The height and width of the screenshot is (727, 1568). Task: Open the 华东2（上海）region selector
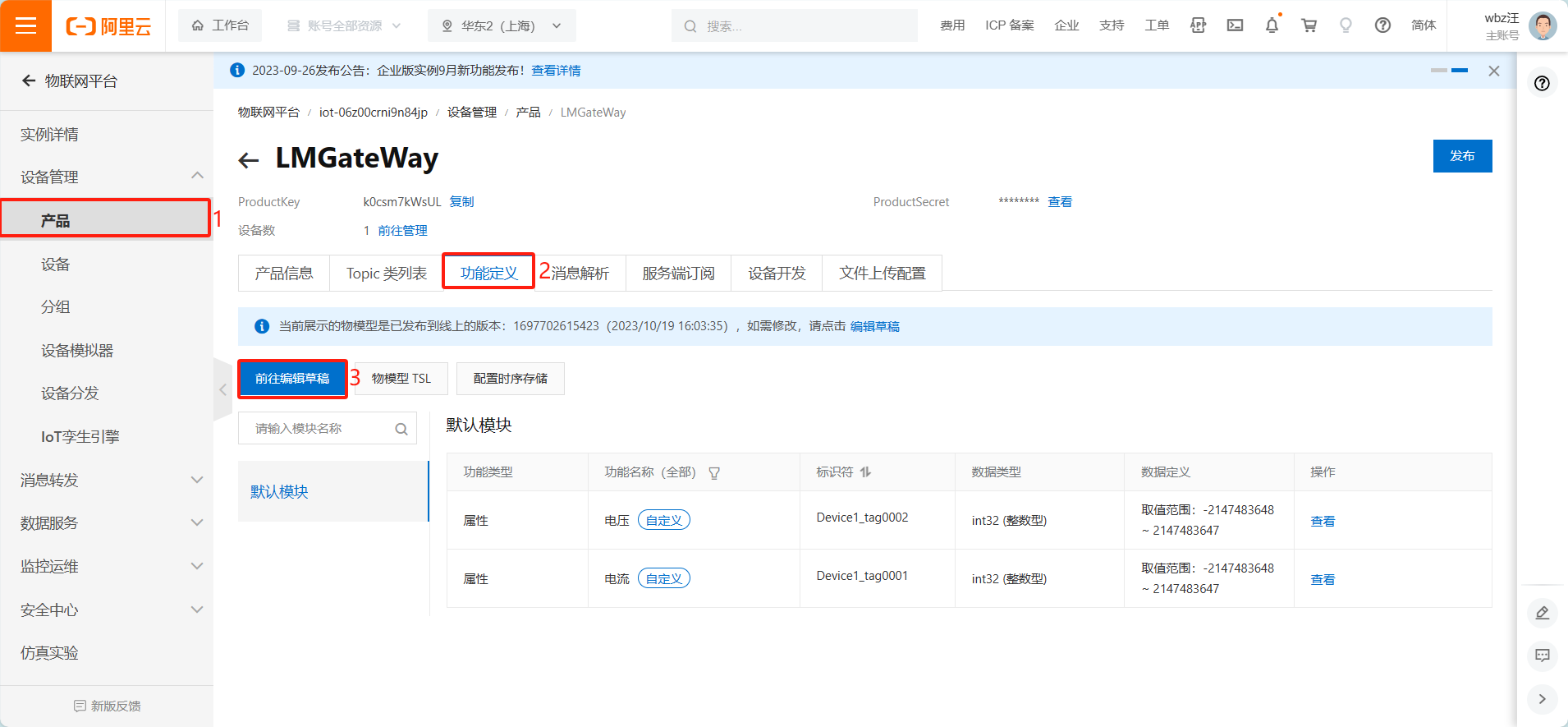click(x=502, y=25)
